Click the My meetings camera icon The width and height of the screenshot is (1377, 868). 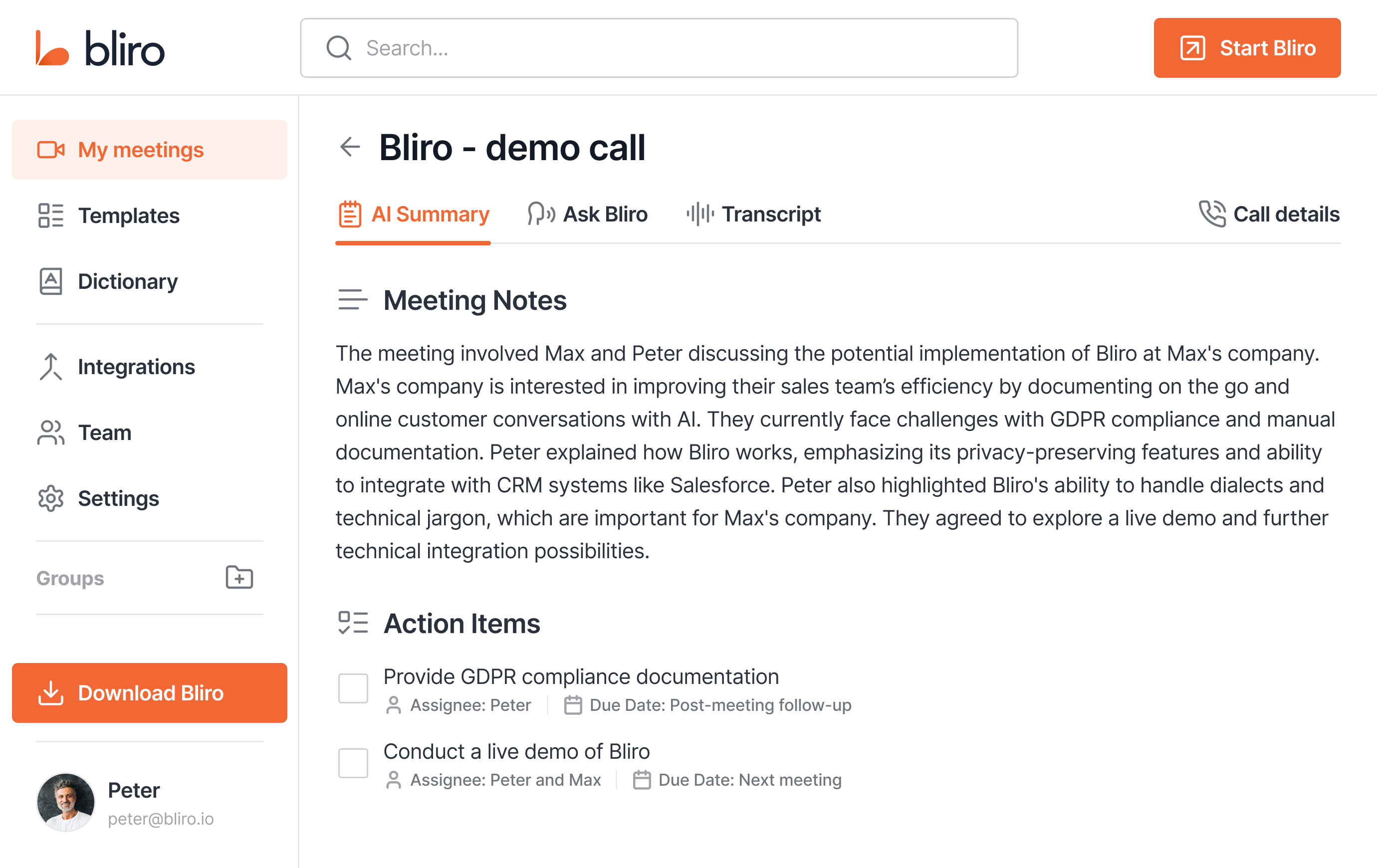click(x=51, y=150)
